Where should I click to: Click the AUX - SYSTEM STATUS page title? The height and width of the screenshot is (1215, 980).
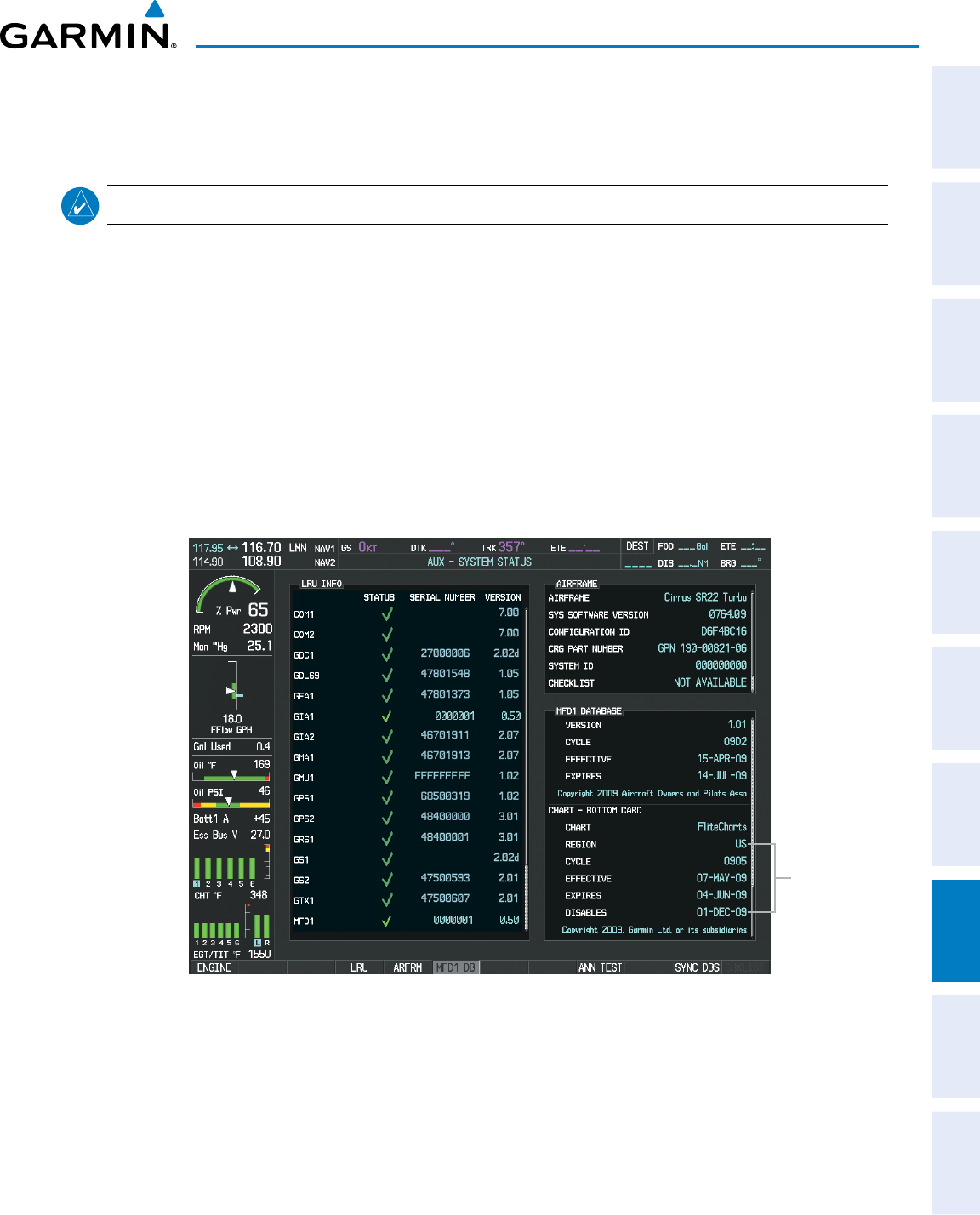pyautogui.click(x=479, y=562)
